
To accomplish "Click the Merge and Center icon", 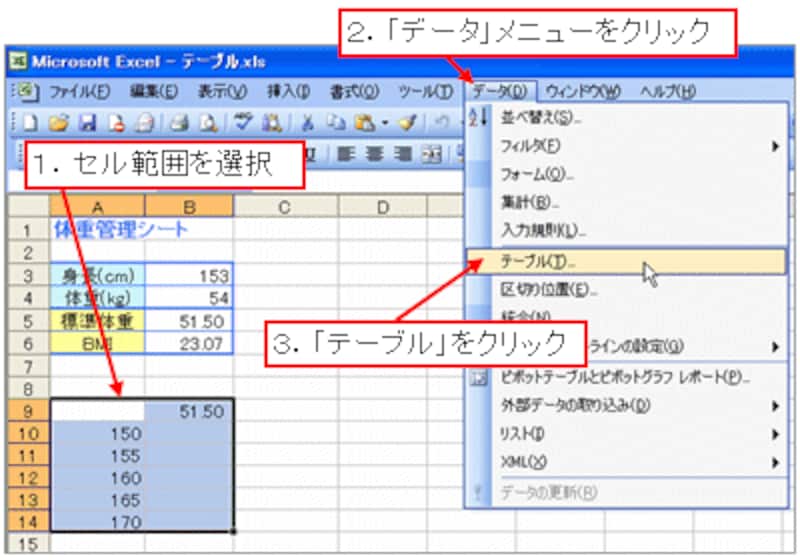I will (431, 155).
